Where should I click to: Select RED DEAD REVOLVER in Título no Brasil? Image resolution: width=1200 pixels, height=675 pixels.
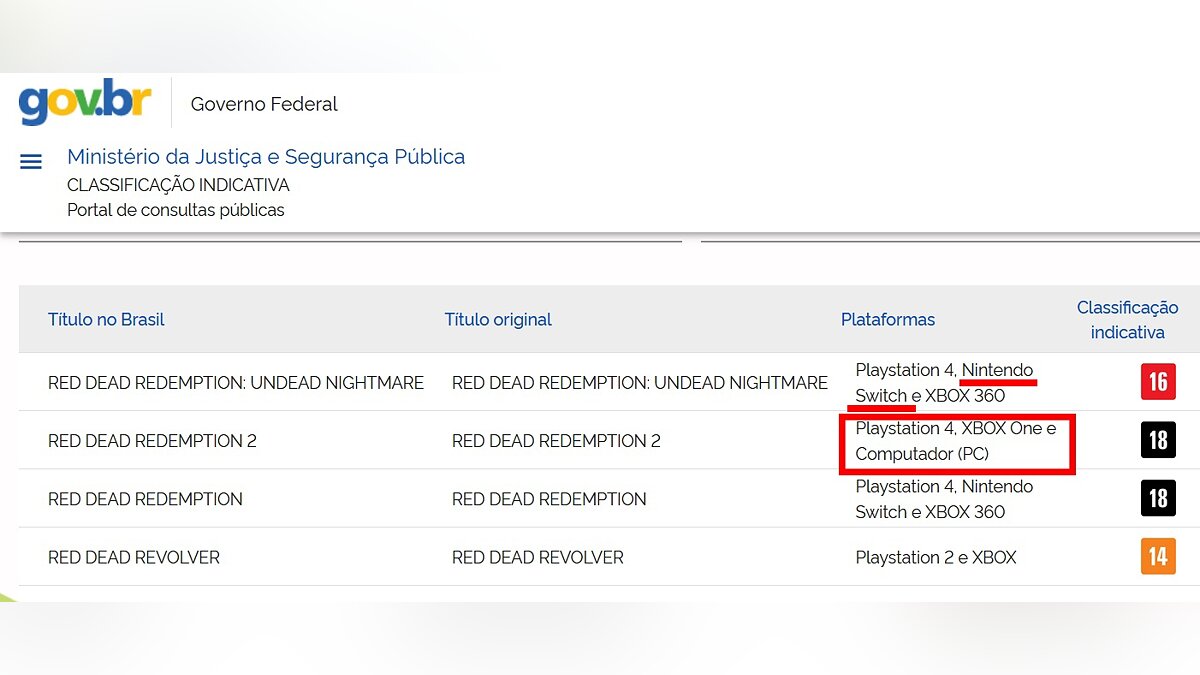click(x=134, y=558)
